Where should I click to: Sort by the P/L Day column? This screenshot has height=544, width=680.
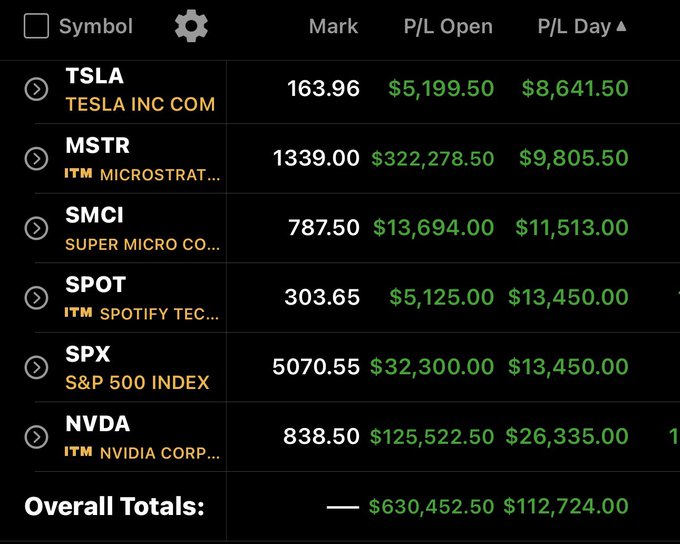pyautogui.click(x=573, y=27)
